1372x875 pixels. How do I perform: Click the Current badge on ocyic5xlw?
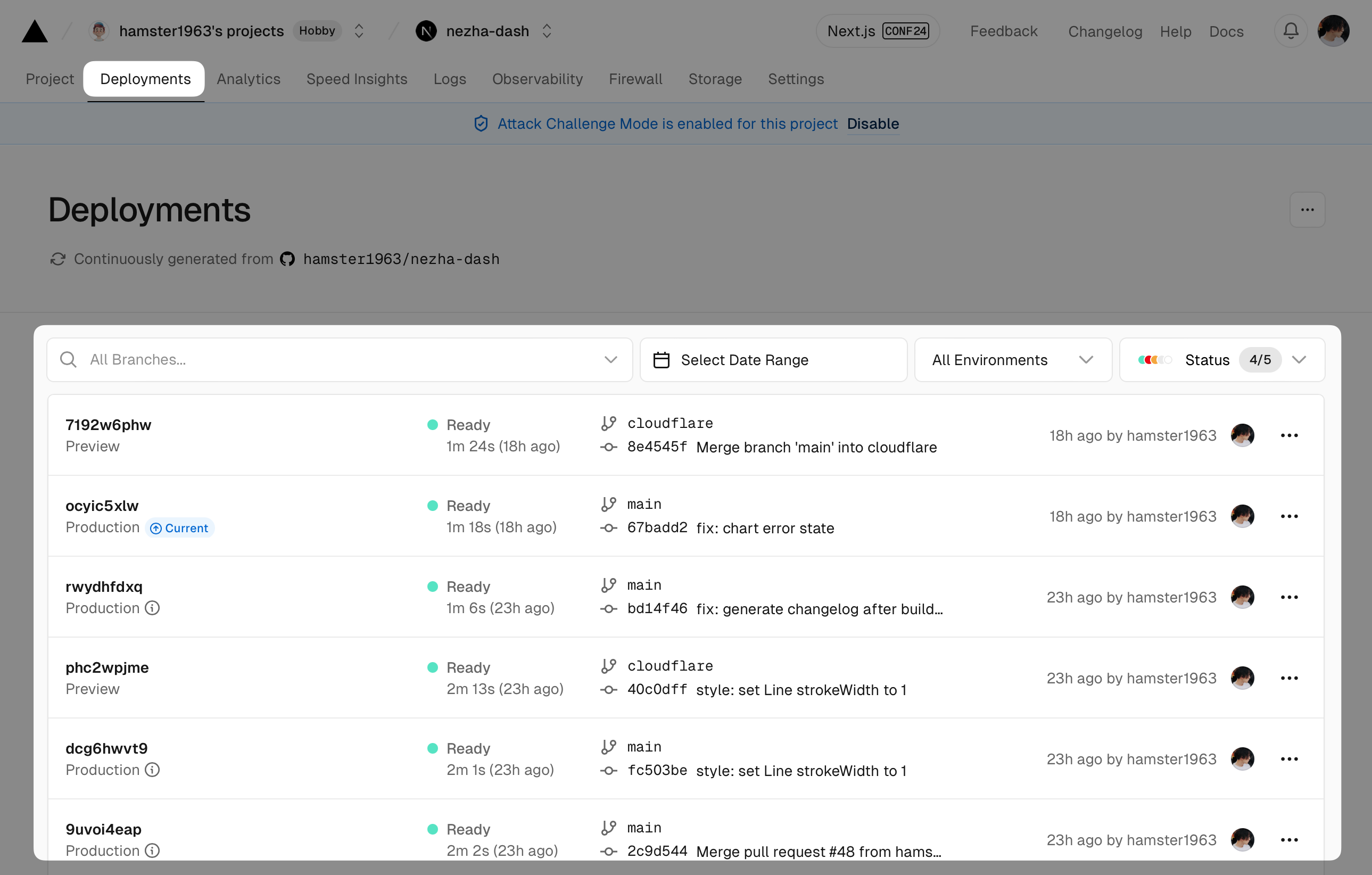pos(179,528)
